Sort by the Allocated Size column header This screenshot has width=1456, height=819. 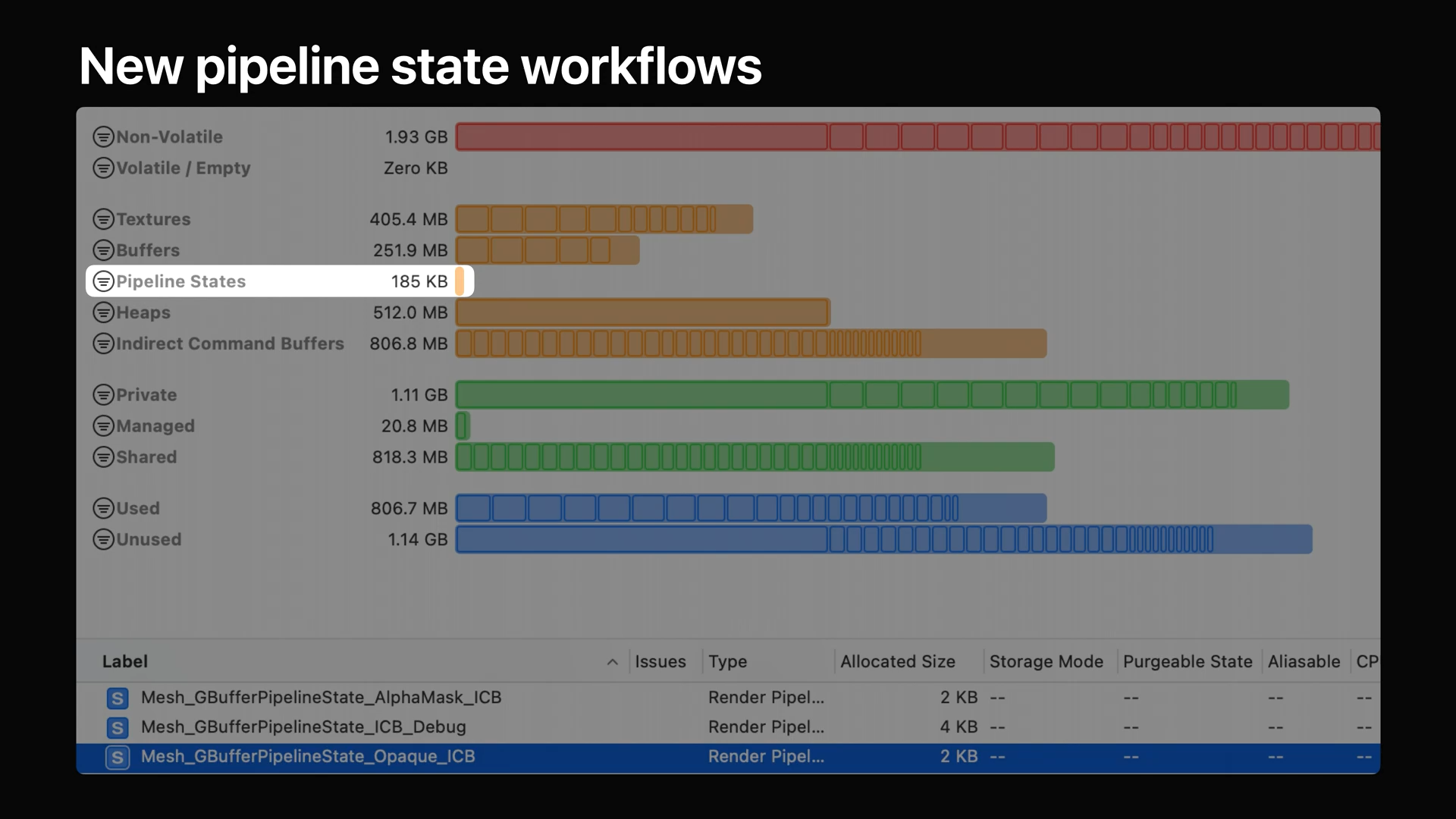coord(897,662)
